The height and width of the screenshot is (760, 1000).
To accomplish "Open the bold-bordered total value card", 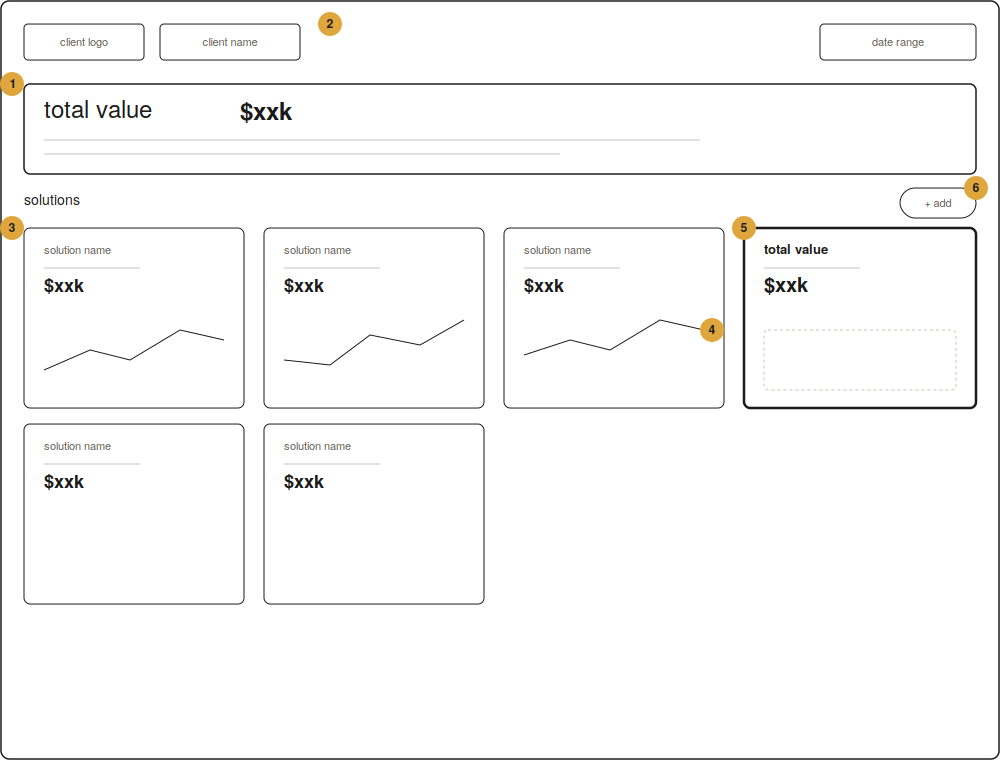I will coord(860,318).
